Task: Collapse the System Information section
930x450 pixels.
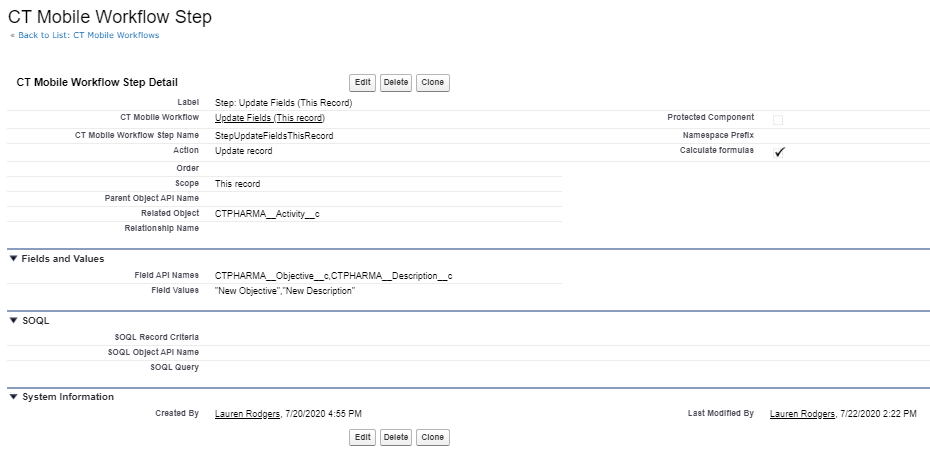Action: 13,397
